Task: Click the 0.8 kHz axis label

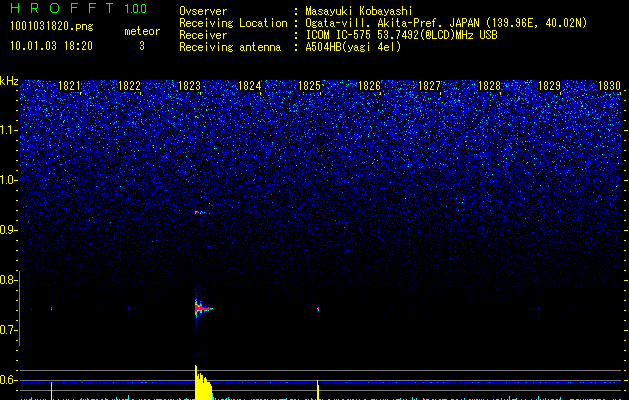Action: click(x=8, y=280)
